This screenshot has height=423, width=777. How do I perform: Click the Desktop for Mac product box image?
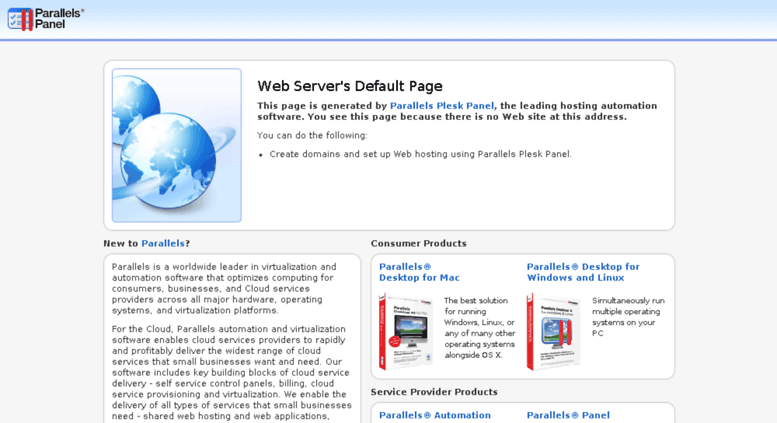tap(406, 331)
